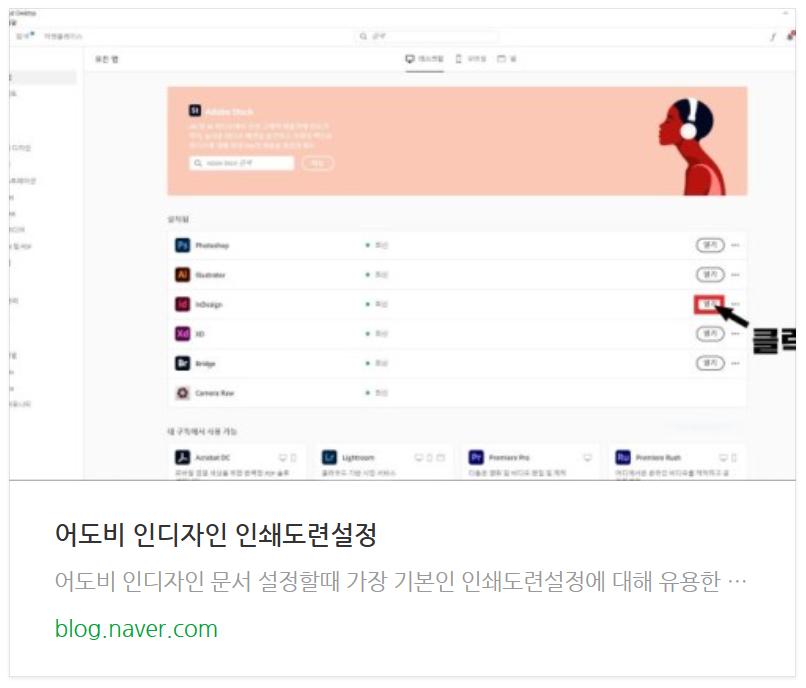Click the XD app icon
Image resolution: width=806 pixels, height=688 pixels.
182,334
